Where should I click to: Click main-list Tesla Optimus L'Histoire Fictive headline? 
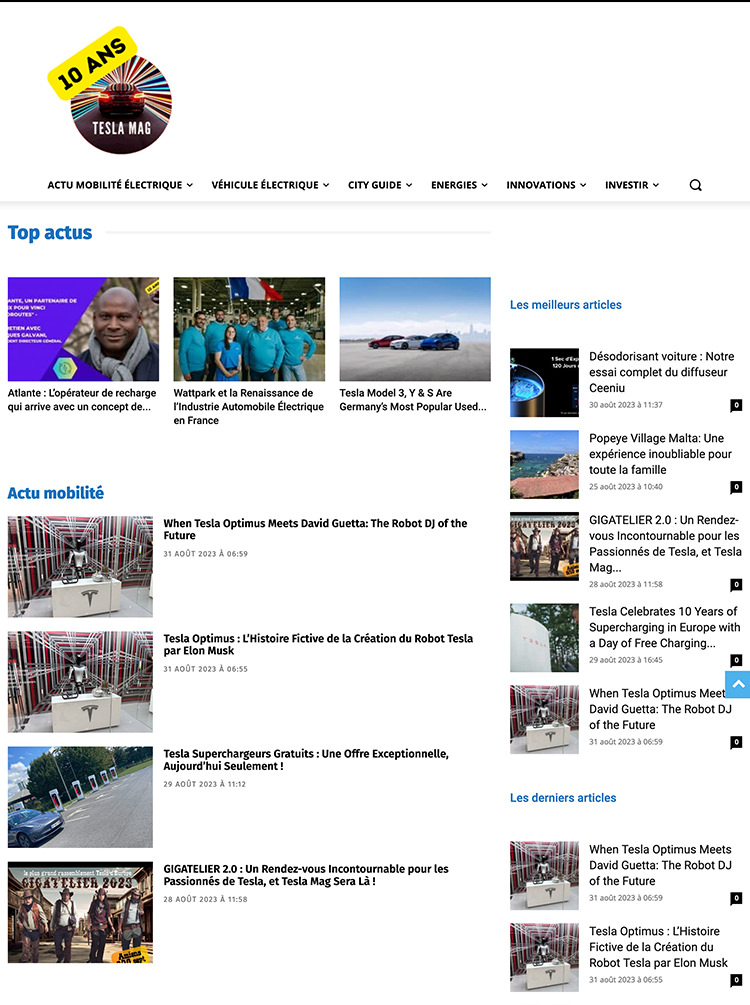(x=318, y=644)
